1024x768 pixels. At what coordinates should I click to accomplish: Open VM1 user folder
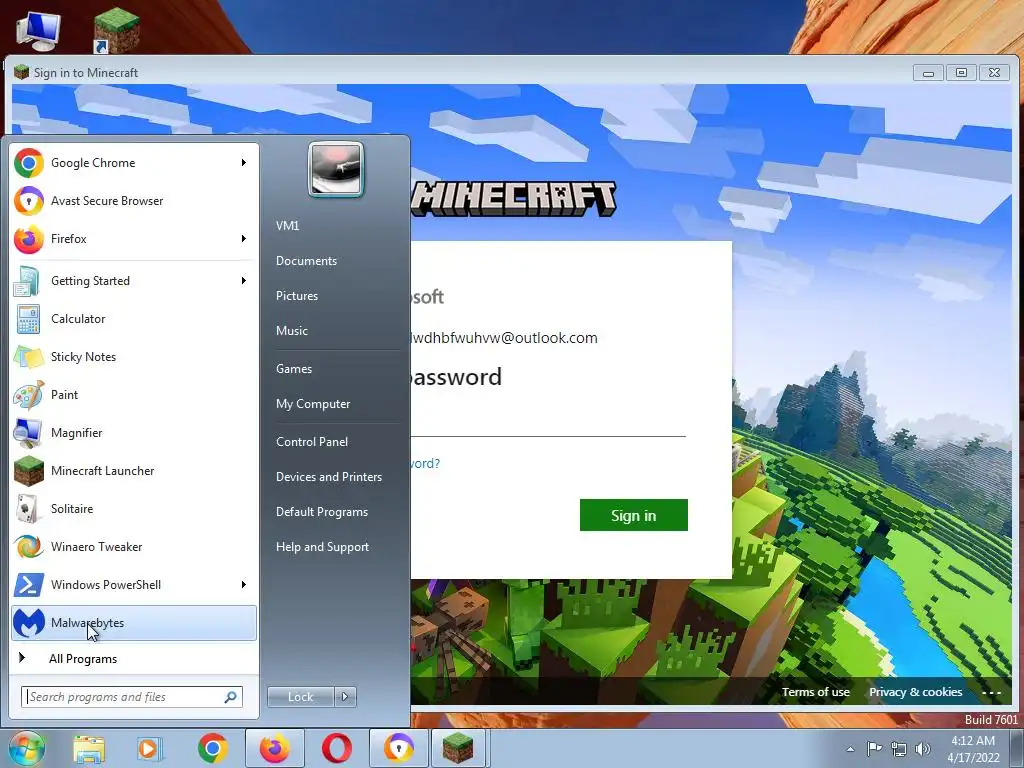click(287, 225)
